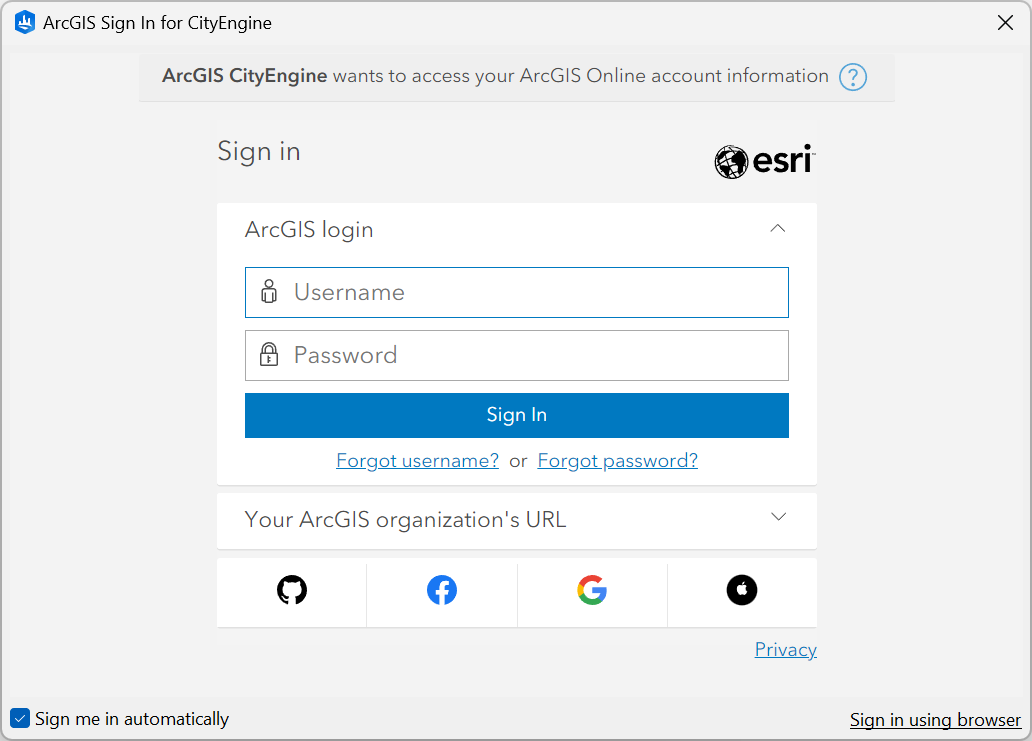The width and height of the screenshot is (1032, 741).
Task: Click the padlock icon in the Password field
Action: coord(268,355)
